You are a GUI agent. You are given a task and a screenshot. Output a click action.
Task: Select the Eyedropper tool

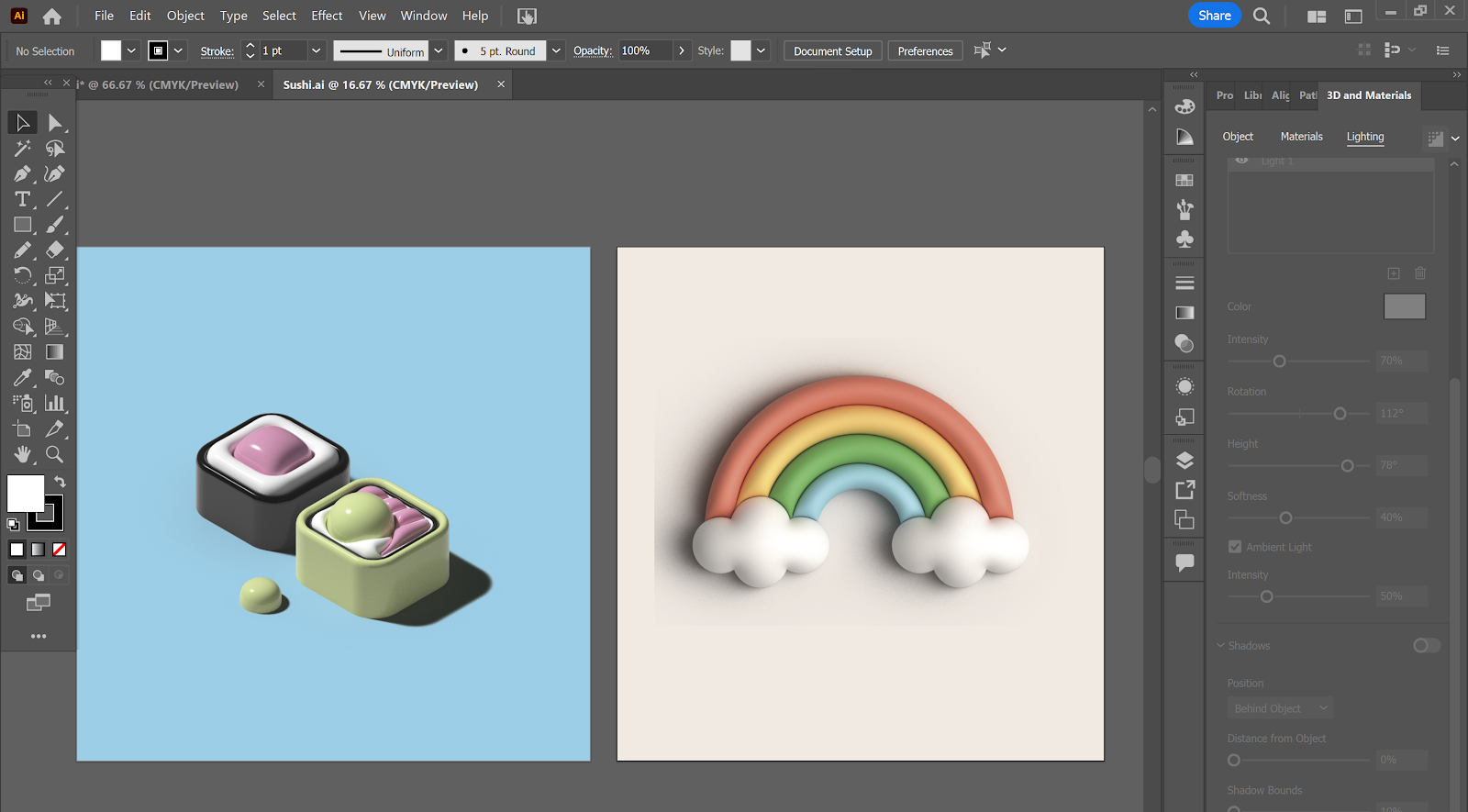point(22,377)
